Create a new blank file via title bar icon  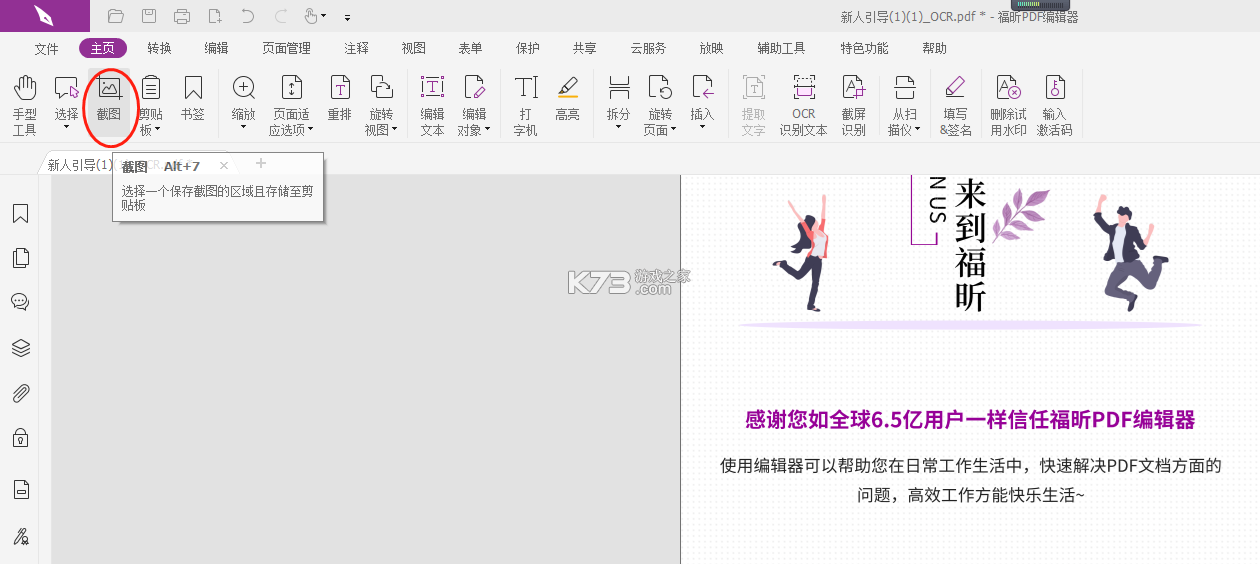(x=215, y=16)
